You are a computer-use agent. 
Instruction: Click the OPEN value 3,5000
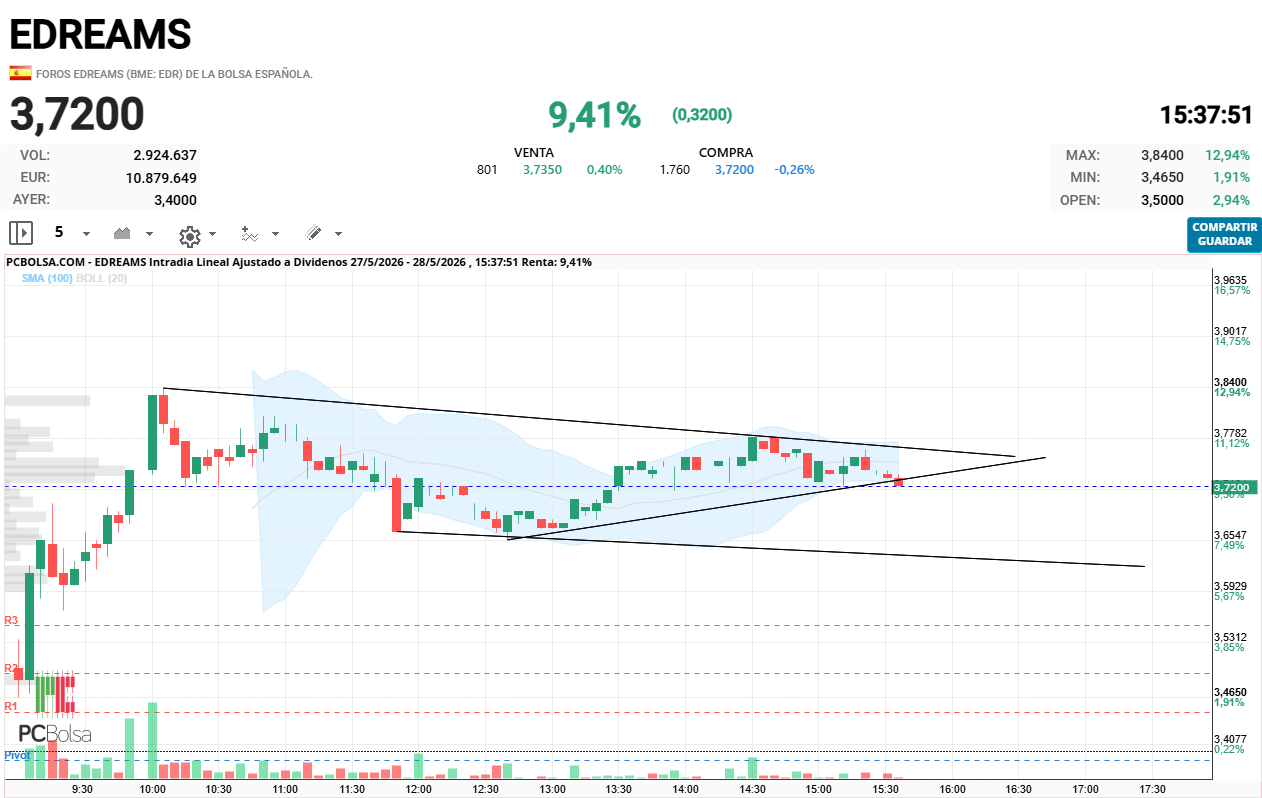(1162, 200)
